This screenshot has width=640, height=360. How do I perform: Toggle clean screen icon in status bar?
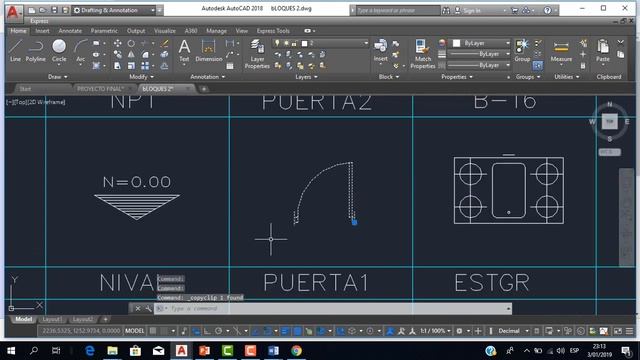tap(618, 331)
